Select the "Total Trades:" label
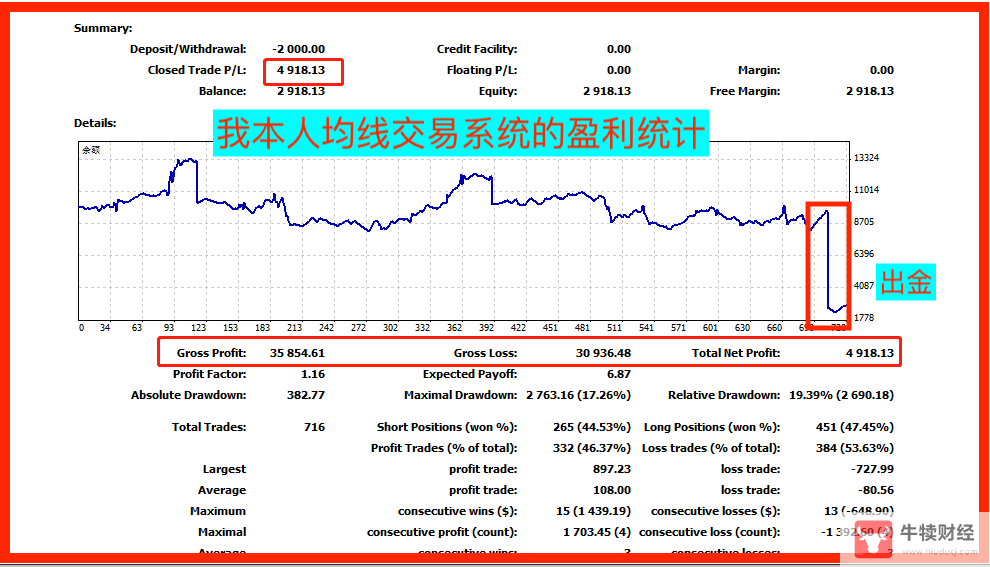 (209, 427)
